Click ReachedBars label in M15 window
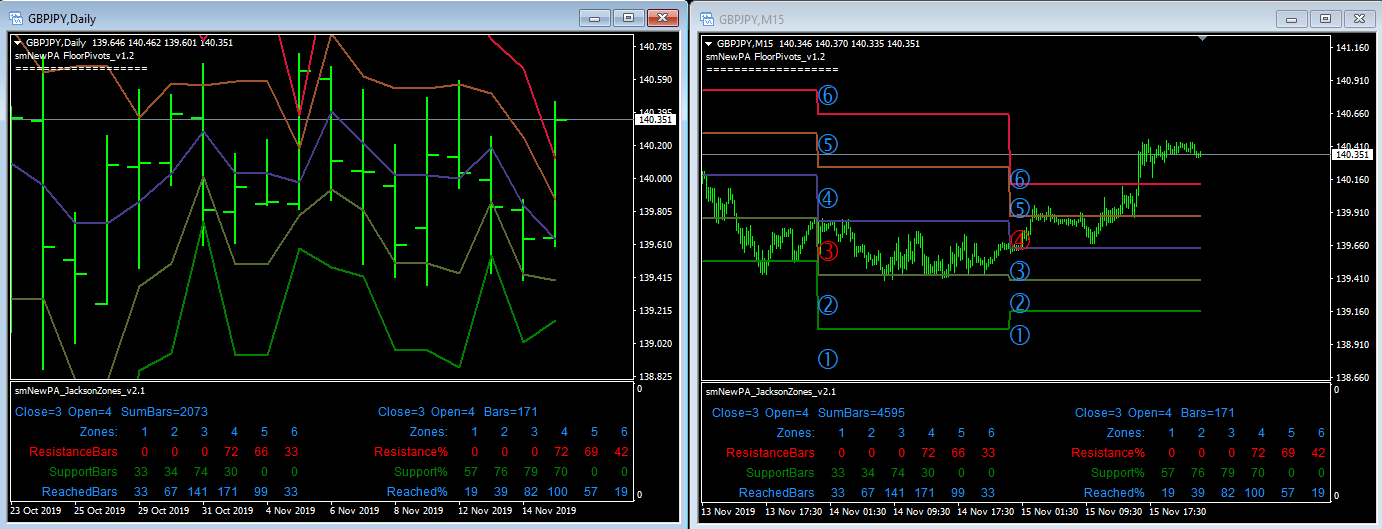This screenshot has height=529, width=1382. tap(778, 493)
